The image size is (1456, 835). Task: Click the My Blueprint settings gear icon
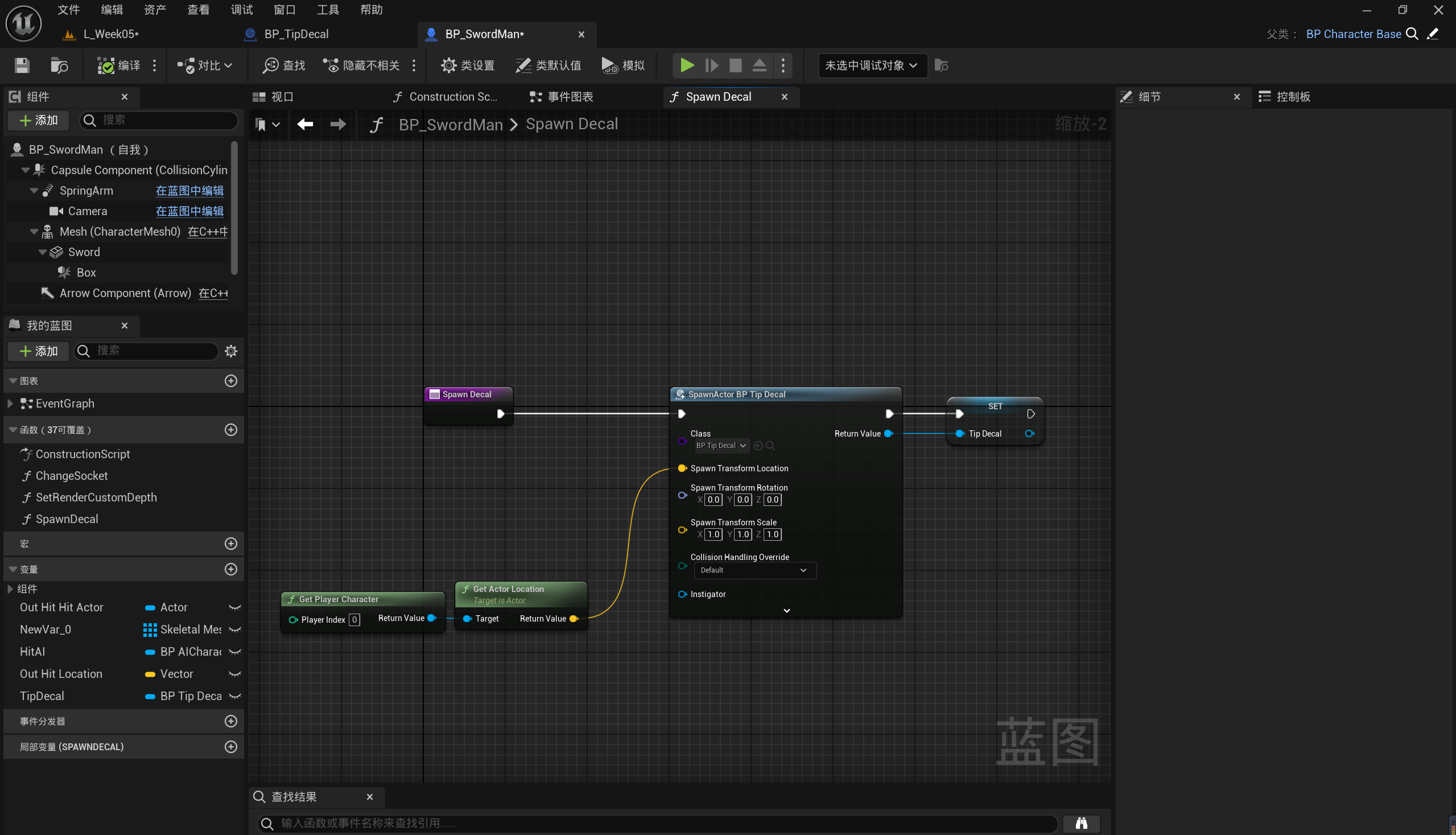click(x=231, y=351)
